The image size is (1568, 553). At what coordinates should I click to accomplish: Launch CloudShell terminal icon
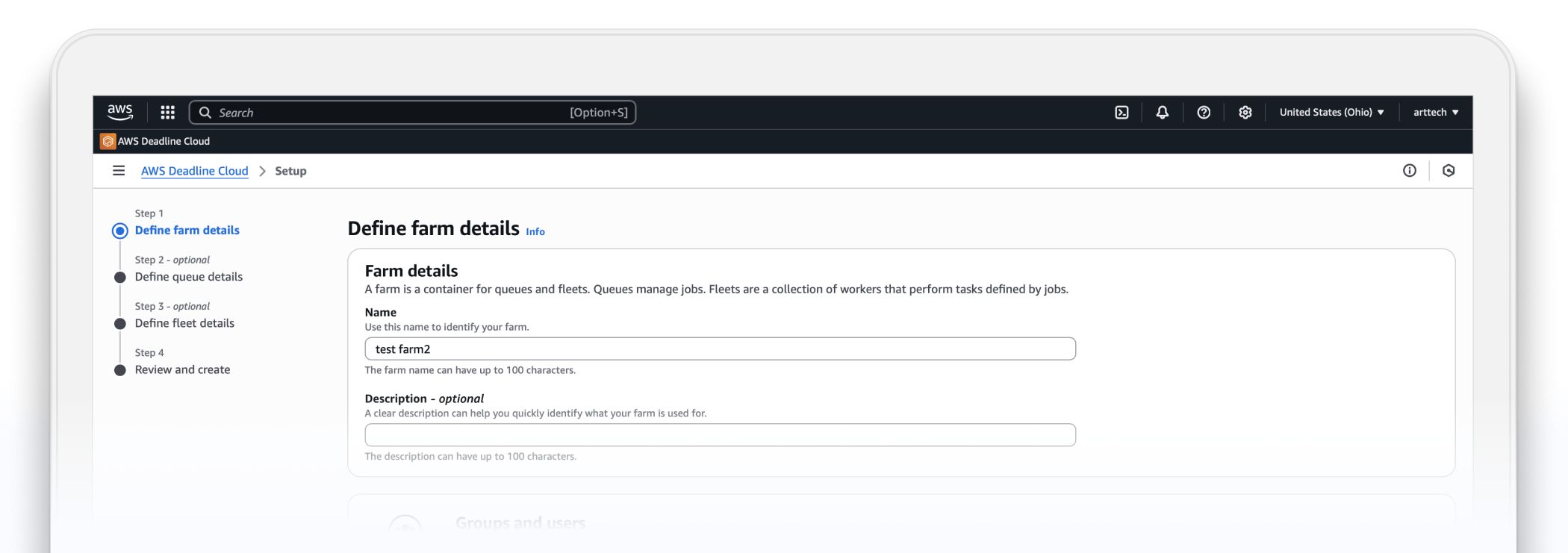[1121, 112]
